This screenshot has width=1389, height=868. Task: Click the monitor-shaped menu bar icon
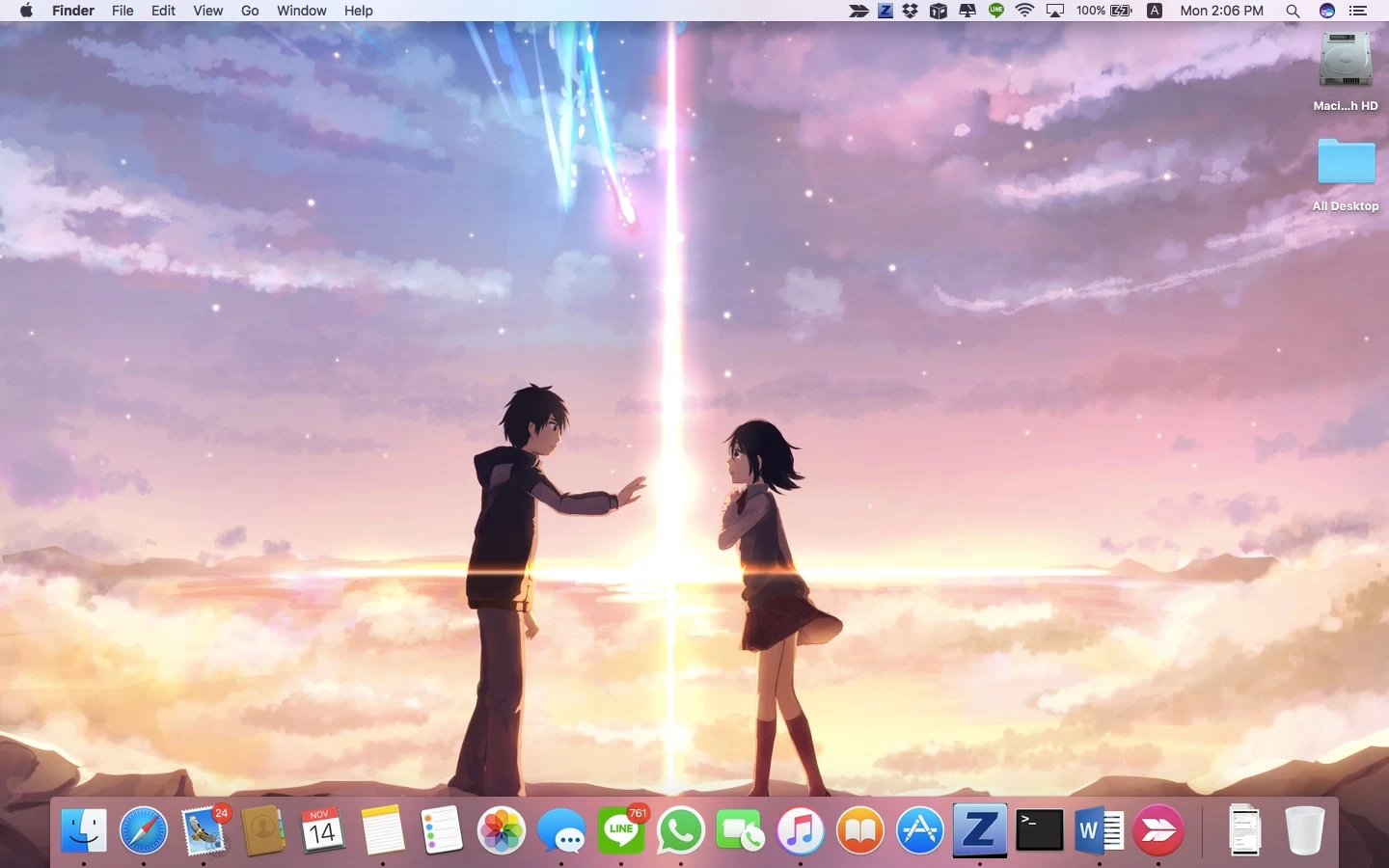tap(967, 11)
